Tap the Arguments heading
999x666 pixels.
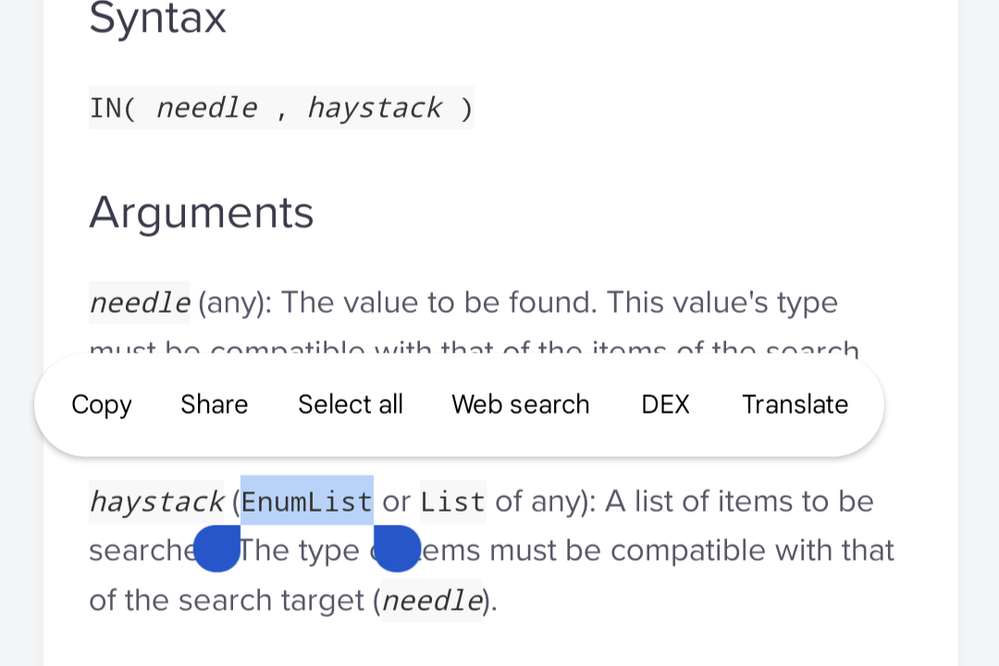click(201, 212)
